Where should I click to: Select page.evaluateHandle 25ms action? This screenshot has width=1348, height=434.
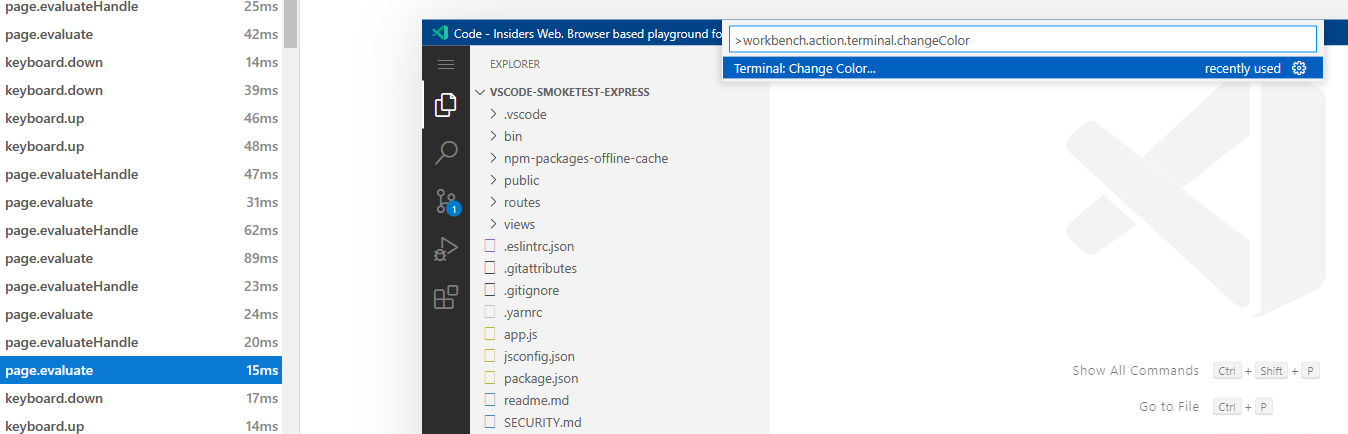[141, 7]
